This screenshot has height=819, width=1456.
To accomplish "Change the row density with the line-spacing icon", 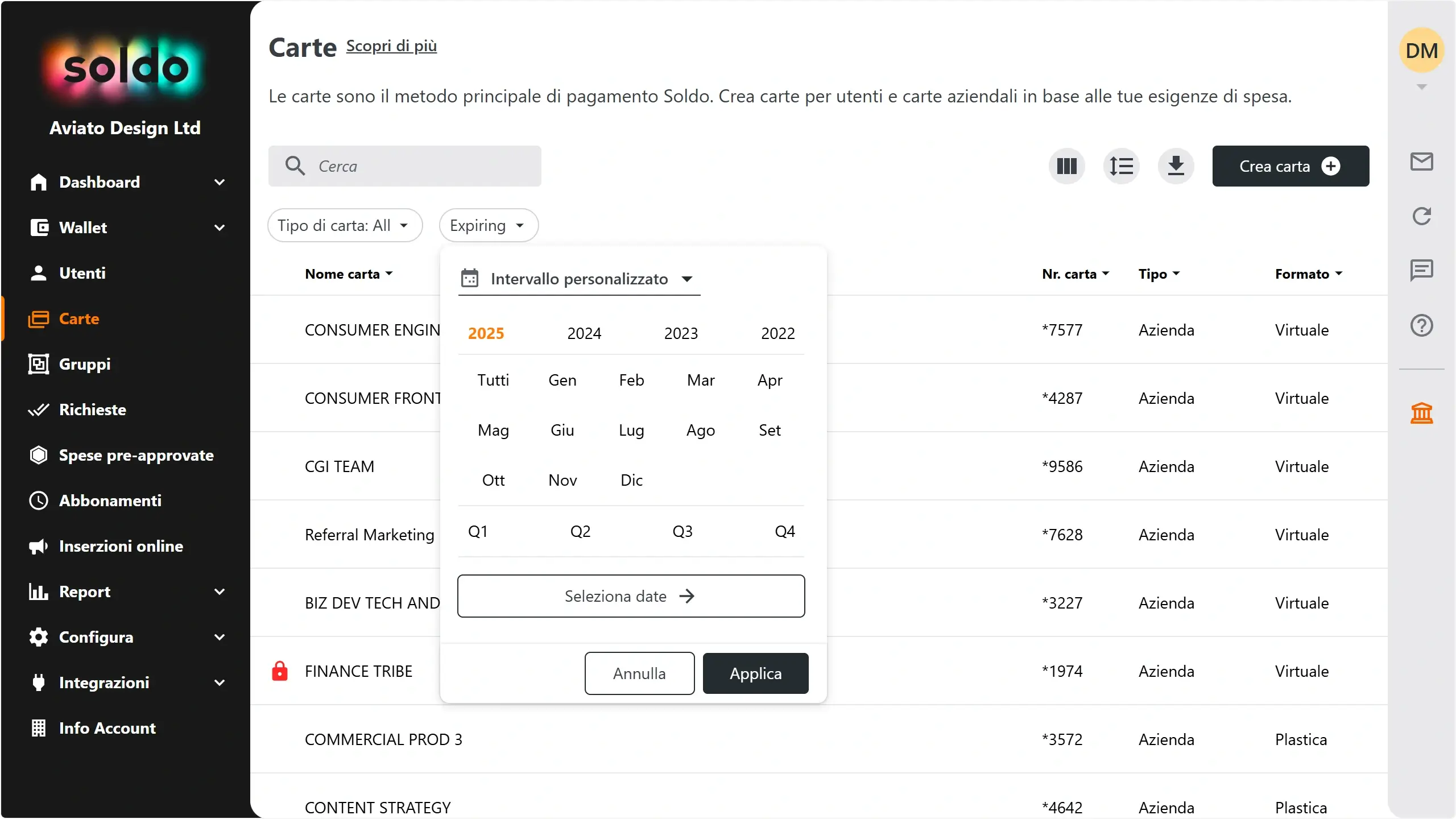I will pos(1121,166).
